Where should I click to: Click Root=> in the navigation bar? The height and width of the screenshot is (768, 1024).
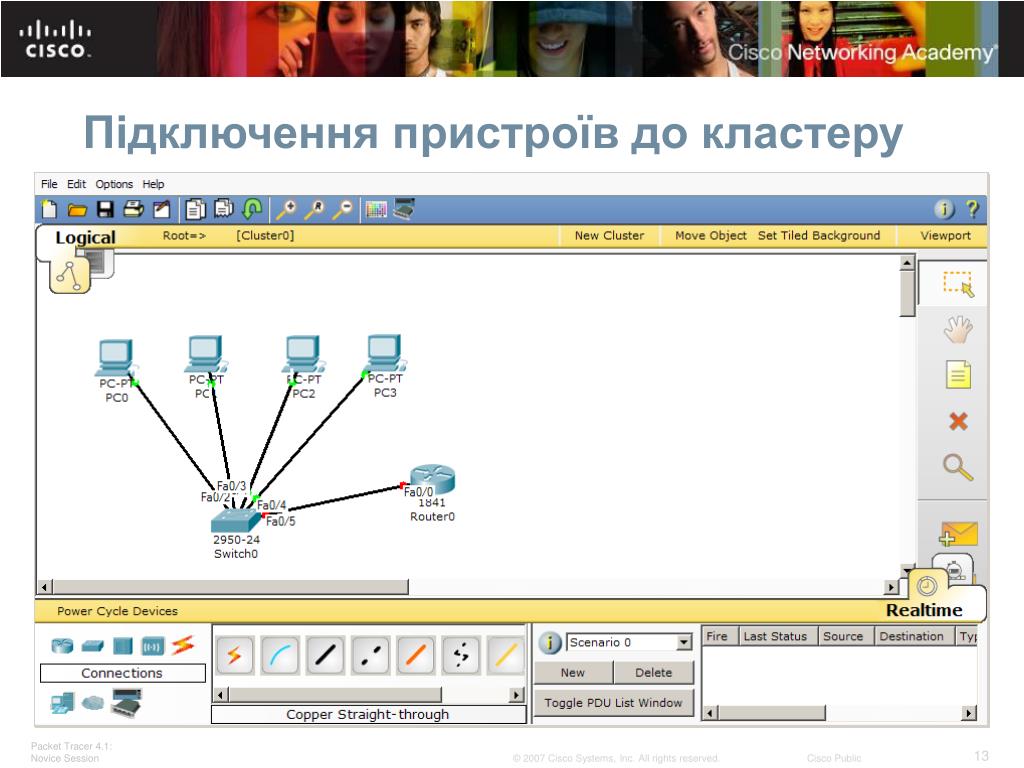[x=184, y=235]
